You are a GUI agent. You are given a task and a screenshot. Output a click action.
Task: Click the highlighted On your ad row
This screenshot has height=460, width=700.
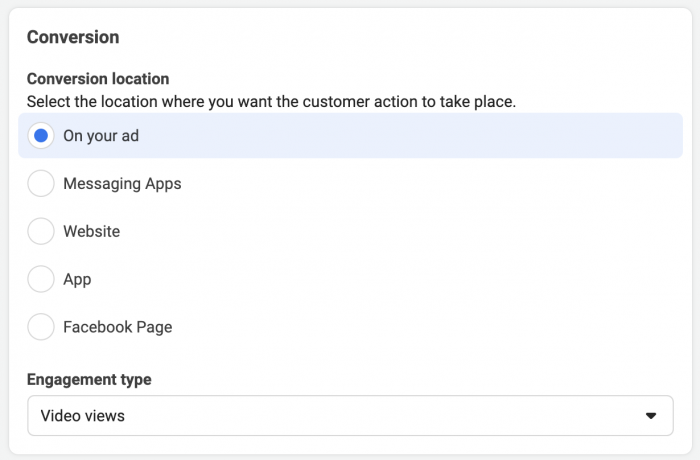tap(350, 135)
